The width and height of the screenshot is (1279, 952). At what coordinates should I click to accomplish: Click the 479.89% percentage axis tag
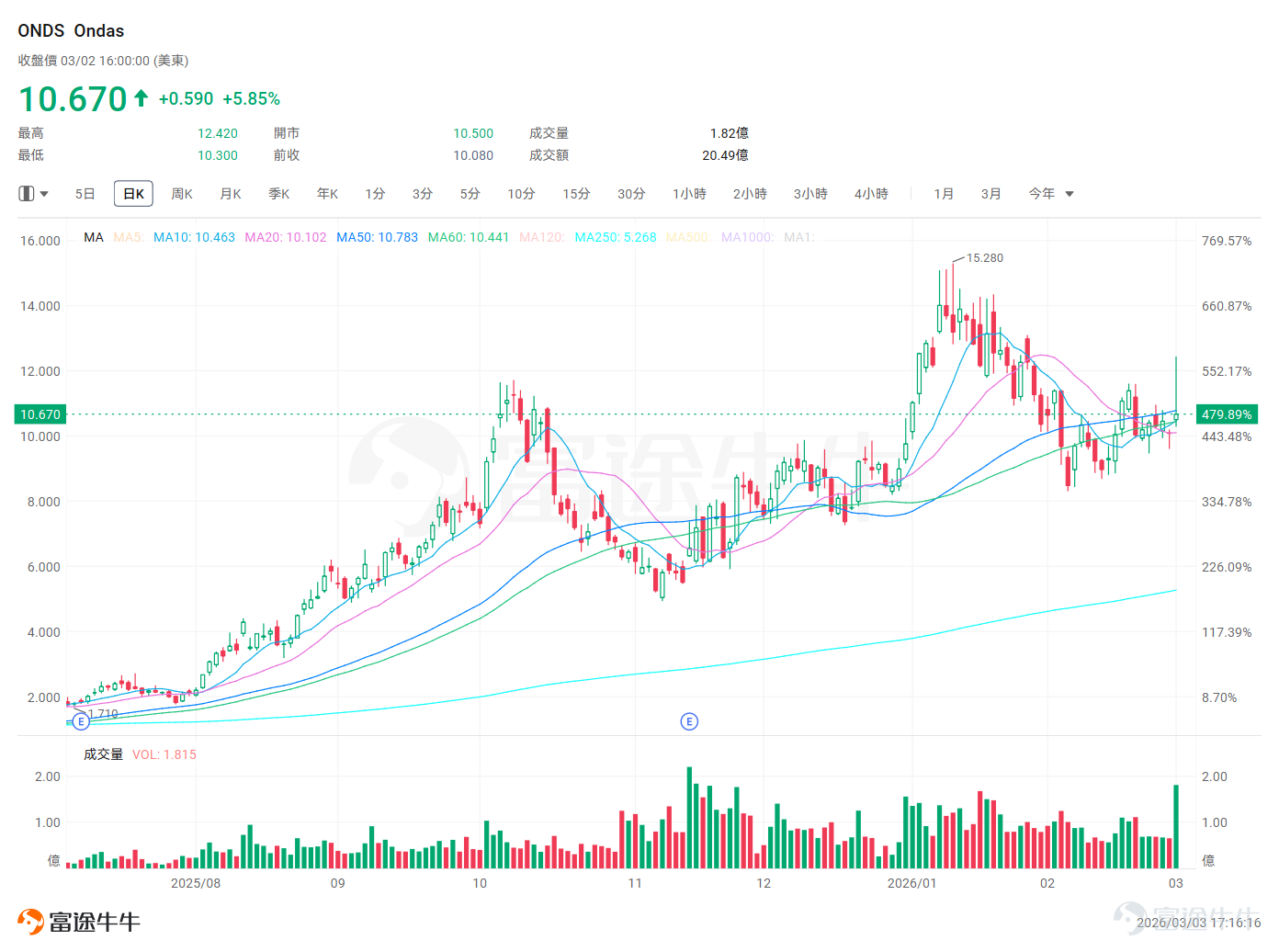click(1227, 414)
